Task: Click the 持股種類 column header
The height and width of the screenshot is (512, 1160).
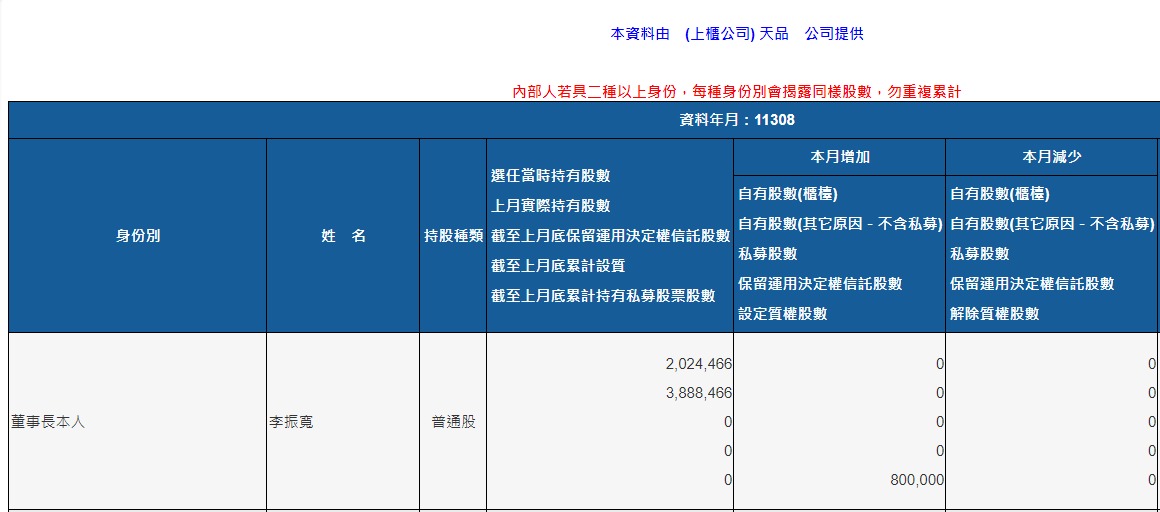Action: pos(453,236)
